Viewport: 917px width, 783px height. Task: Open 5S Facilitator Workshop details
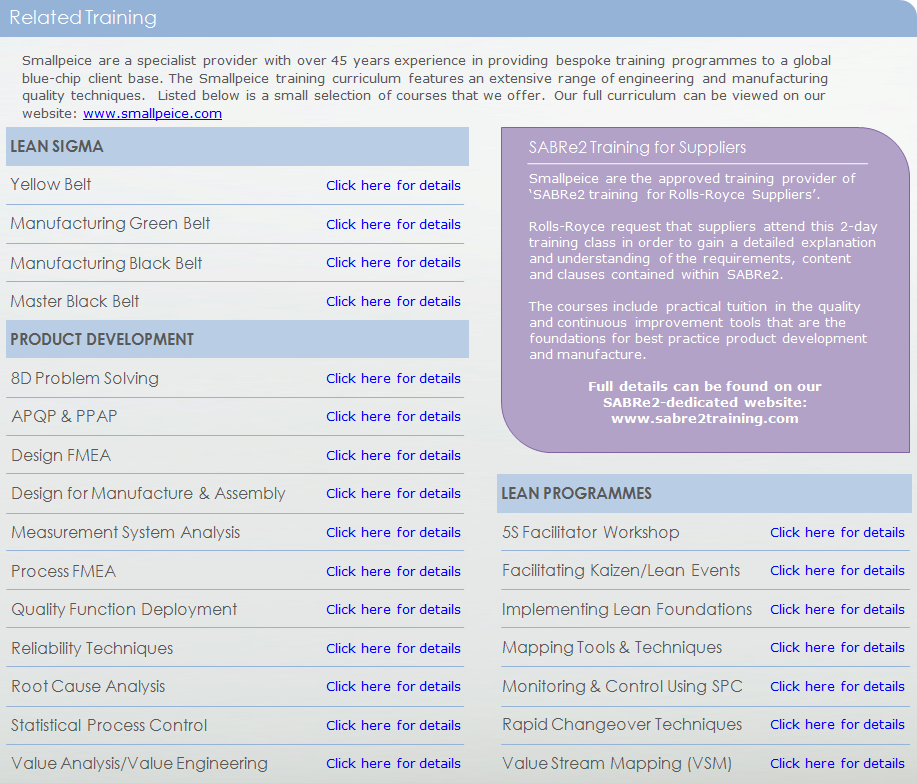click(837, 532)
